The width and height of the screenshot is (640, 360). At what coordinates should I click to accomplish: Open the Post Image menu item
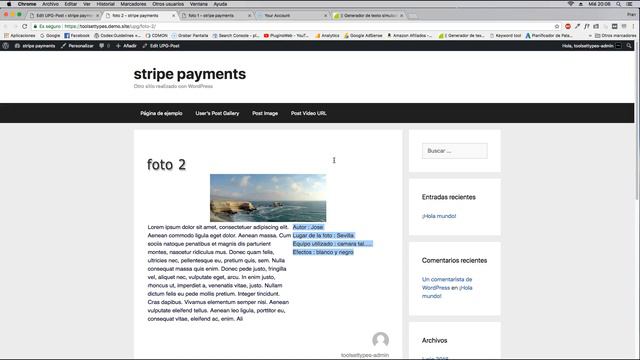(265, 113)
